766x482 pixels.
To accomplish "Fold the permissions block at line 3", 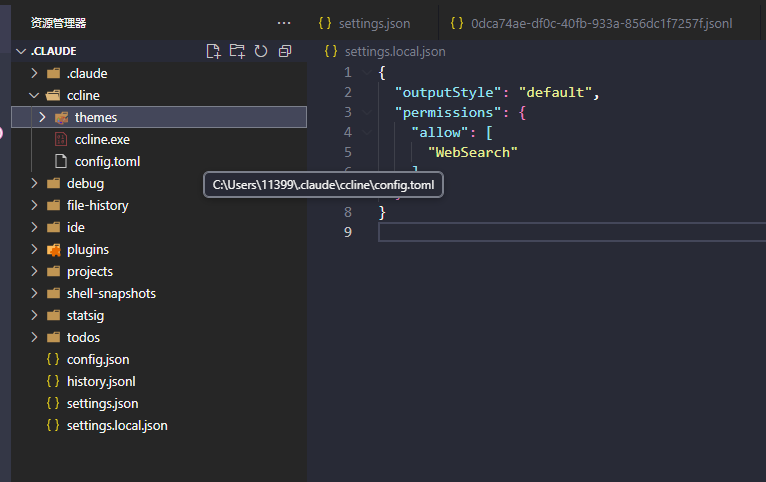I will [x=367, y=113].
